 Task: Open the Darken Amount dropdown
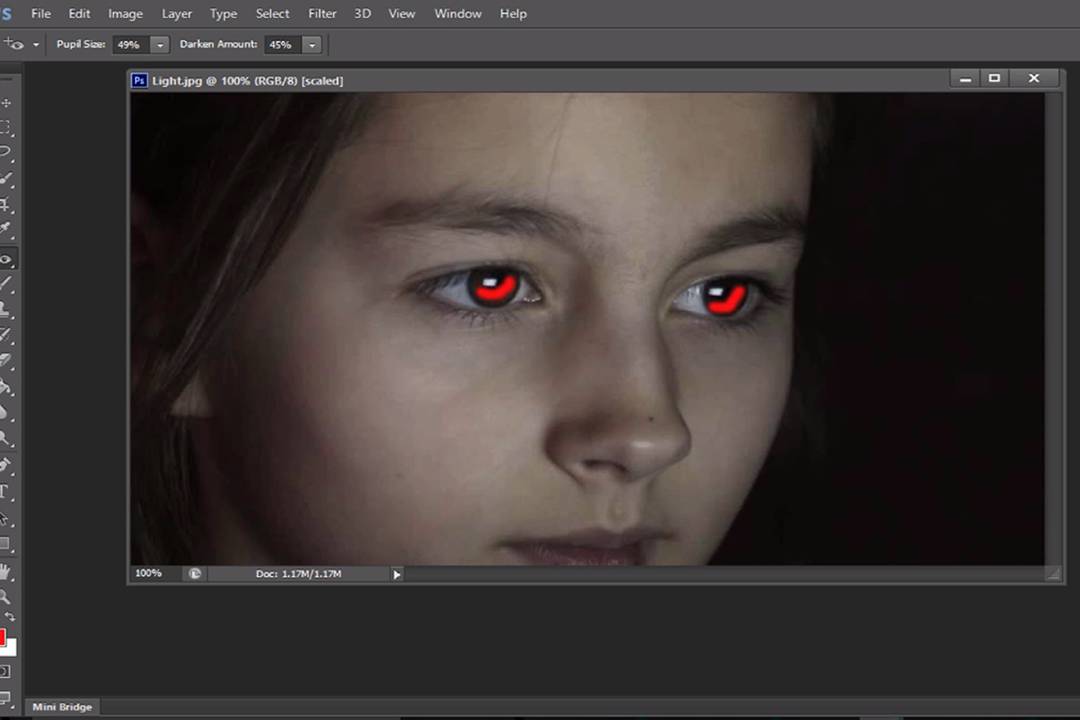pos(312,45)
